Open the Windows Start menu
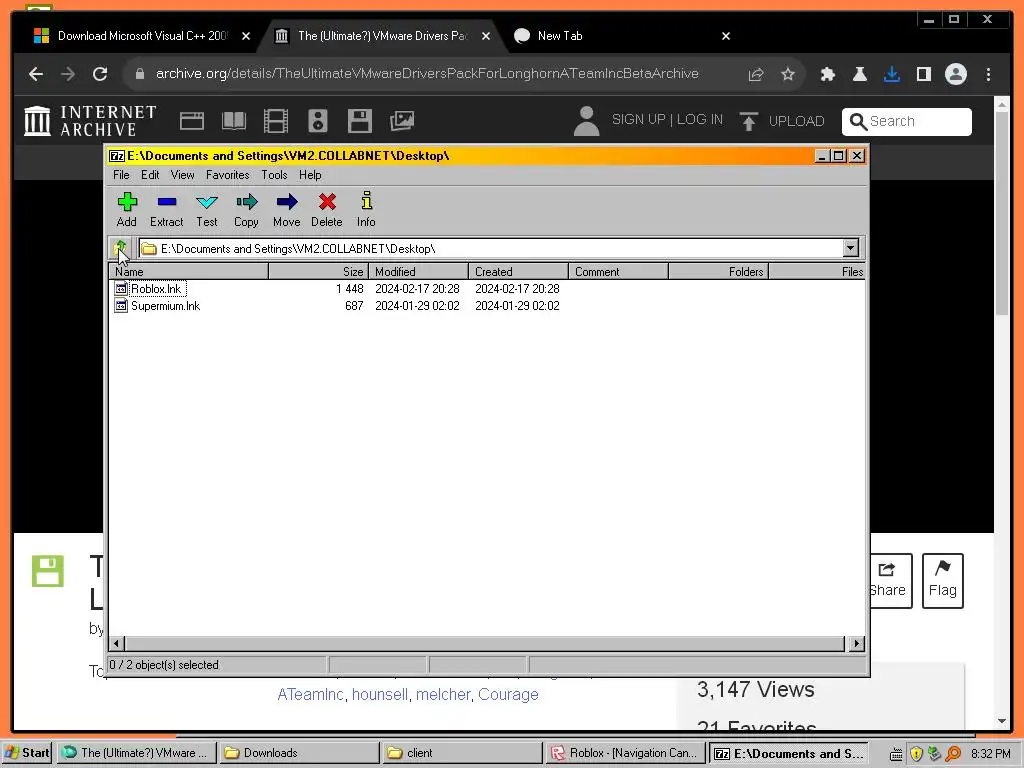Viewport: 1024px width, 768px height. (27, 753)
